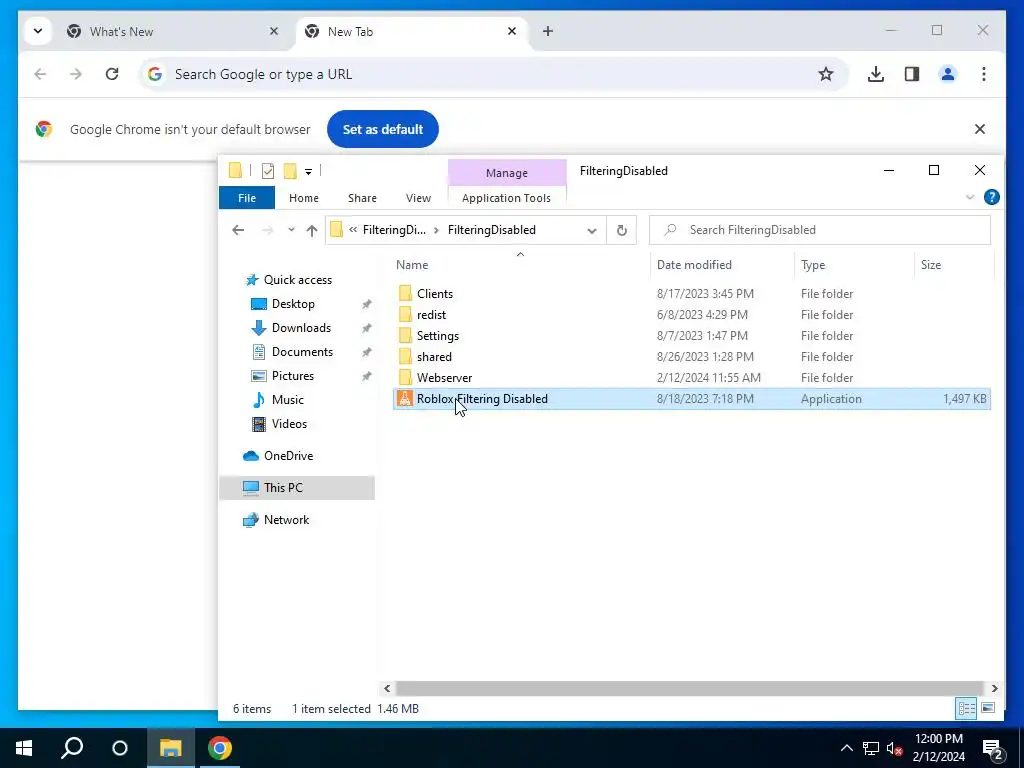The width and height of the screenshot is (1024, 768).
Task: Switch to details view layout
Action: [966, 708]
